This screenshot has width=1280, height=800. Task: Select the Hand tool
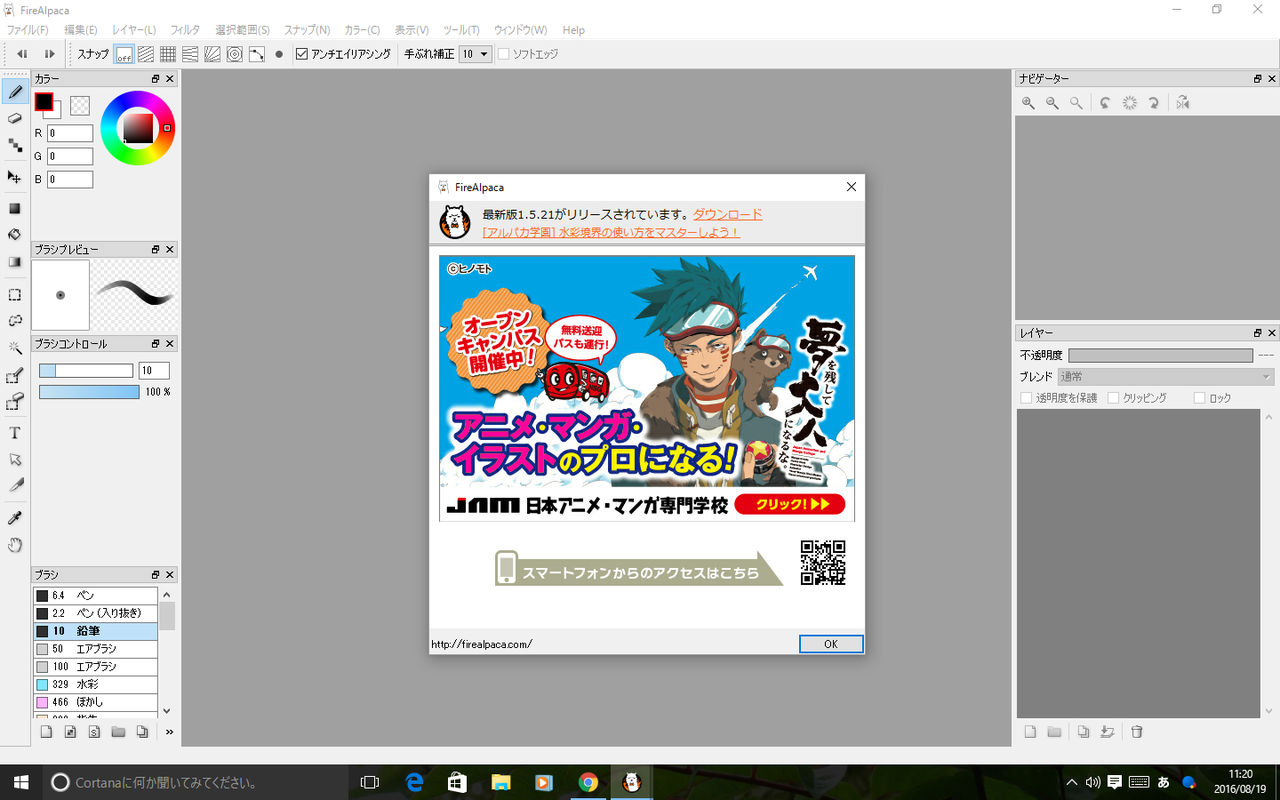pos(15,544)
